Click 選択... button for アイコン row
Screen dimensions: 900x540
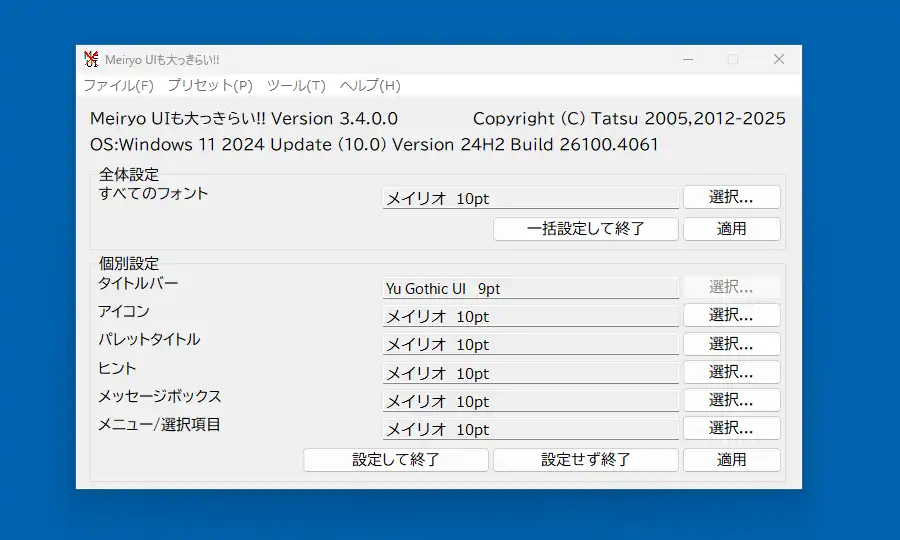tap(732, 315)
